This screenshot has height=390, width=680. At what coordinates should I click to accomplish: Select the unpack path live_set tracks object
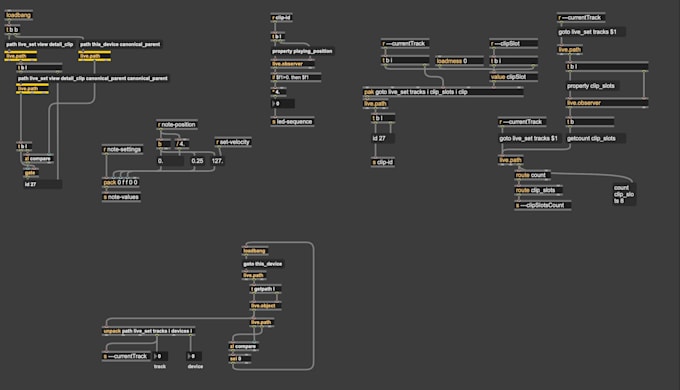[x=149, y=331]
